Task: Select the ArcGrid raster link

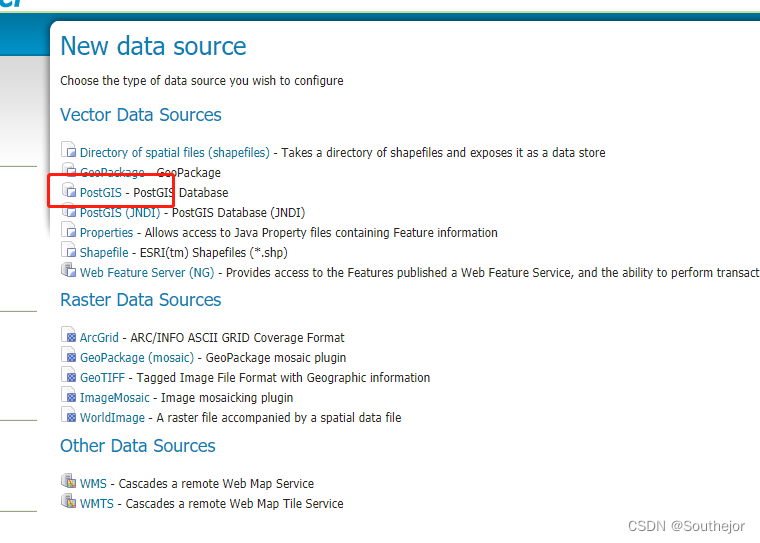Action: click(x=99, y=337)
